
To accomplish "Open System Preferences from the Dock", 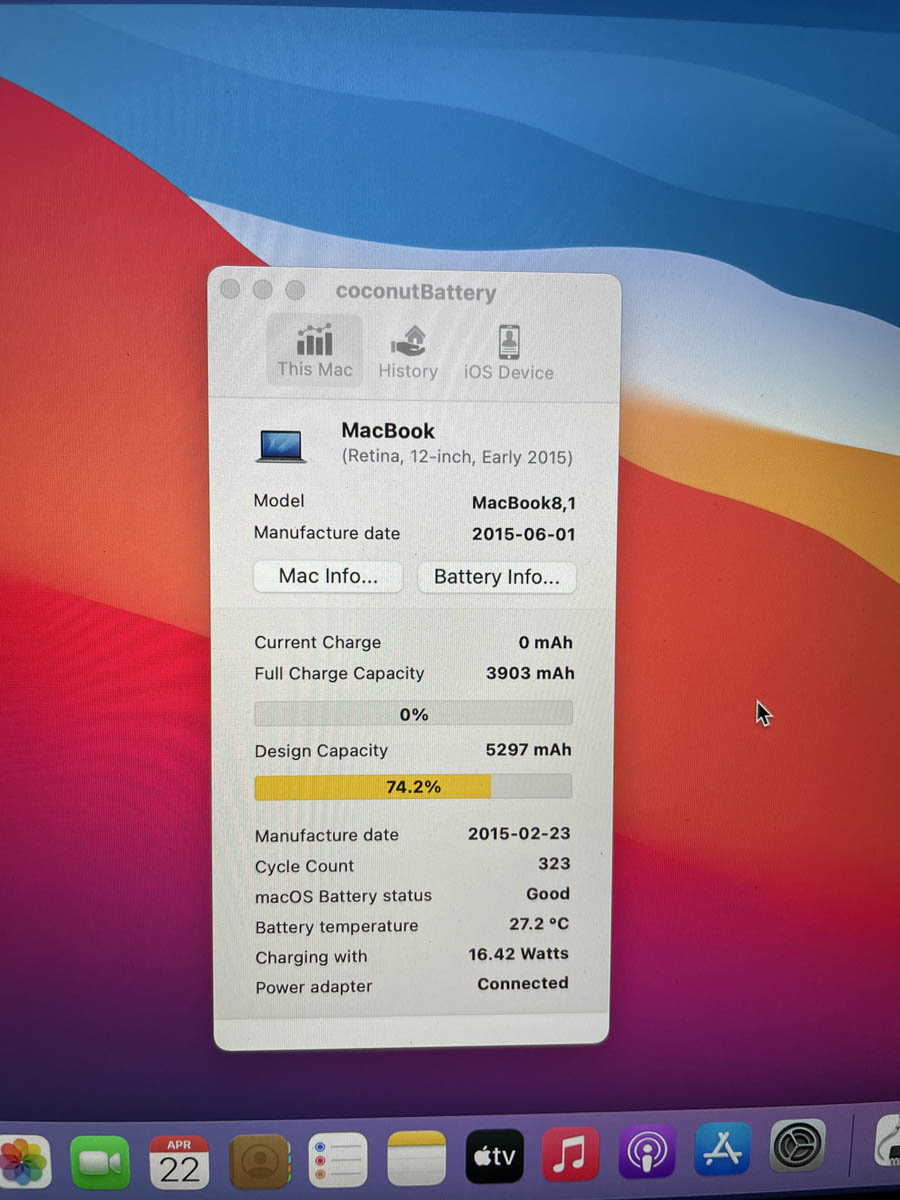I will coord(798,1147).
